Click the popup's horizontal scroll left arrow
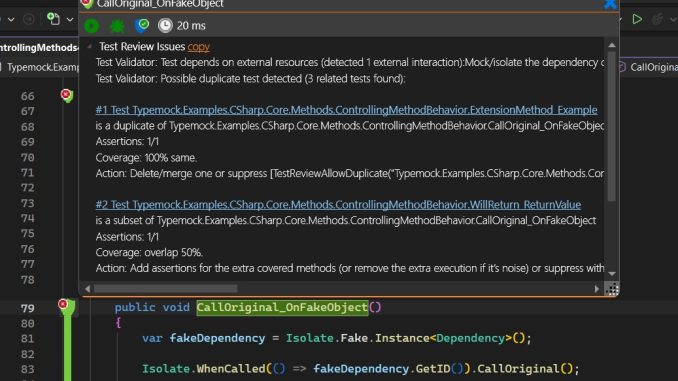Screen dimensions: 678x381 [x=88, y=288]
